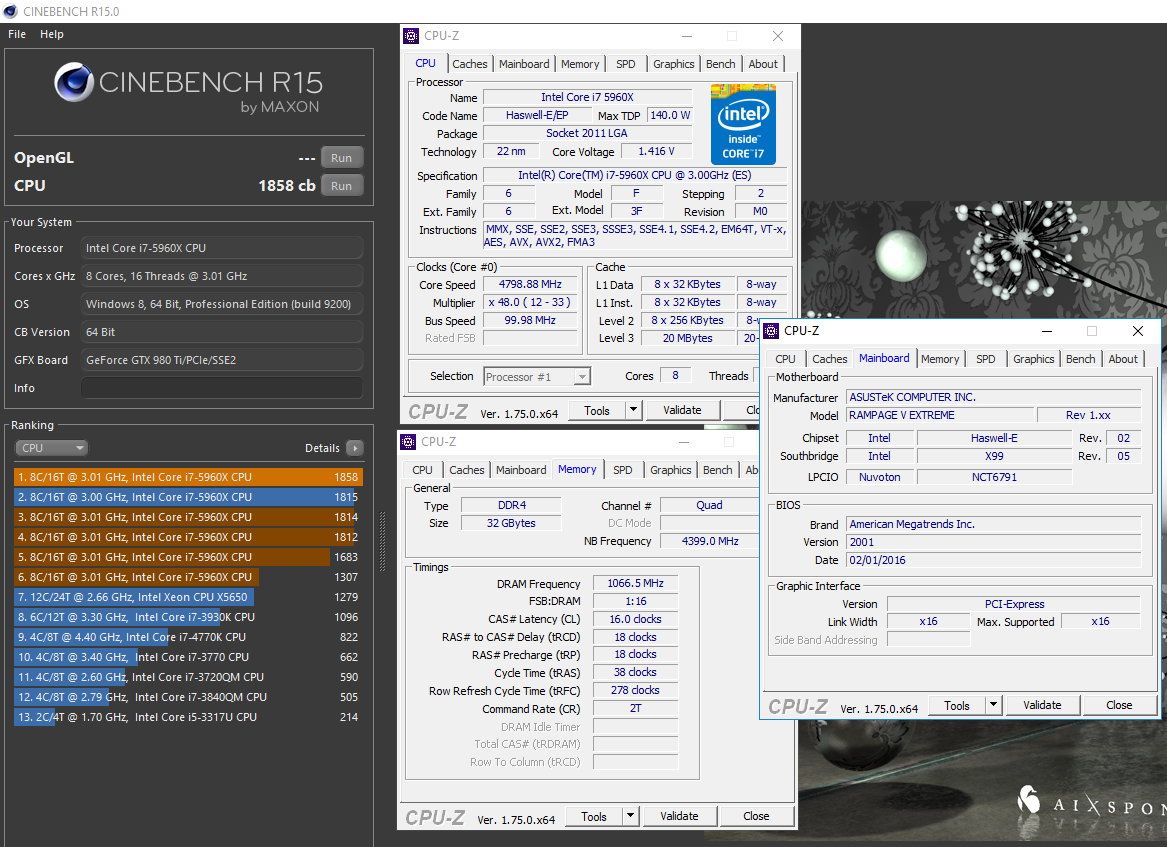This screenshot has height=847, width=1167.
Task: Click Validate in Mainboard CPU-Z window
Action: coord(1042,705)
